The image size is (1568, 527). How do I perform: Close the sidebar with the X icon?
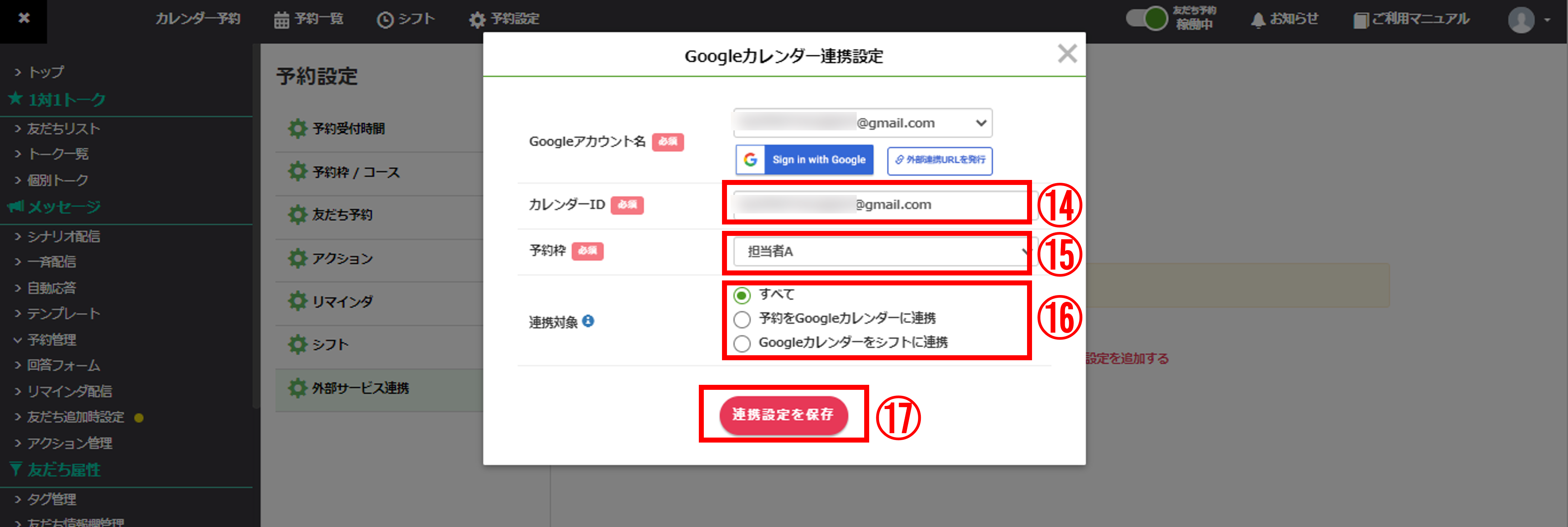coord(24,18)
